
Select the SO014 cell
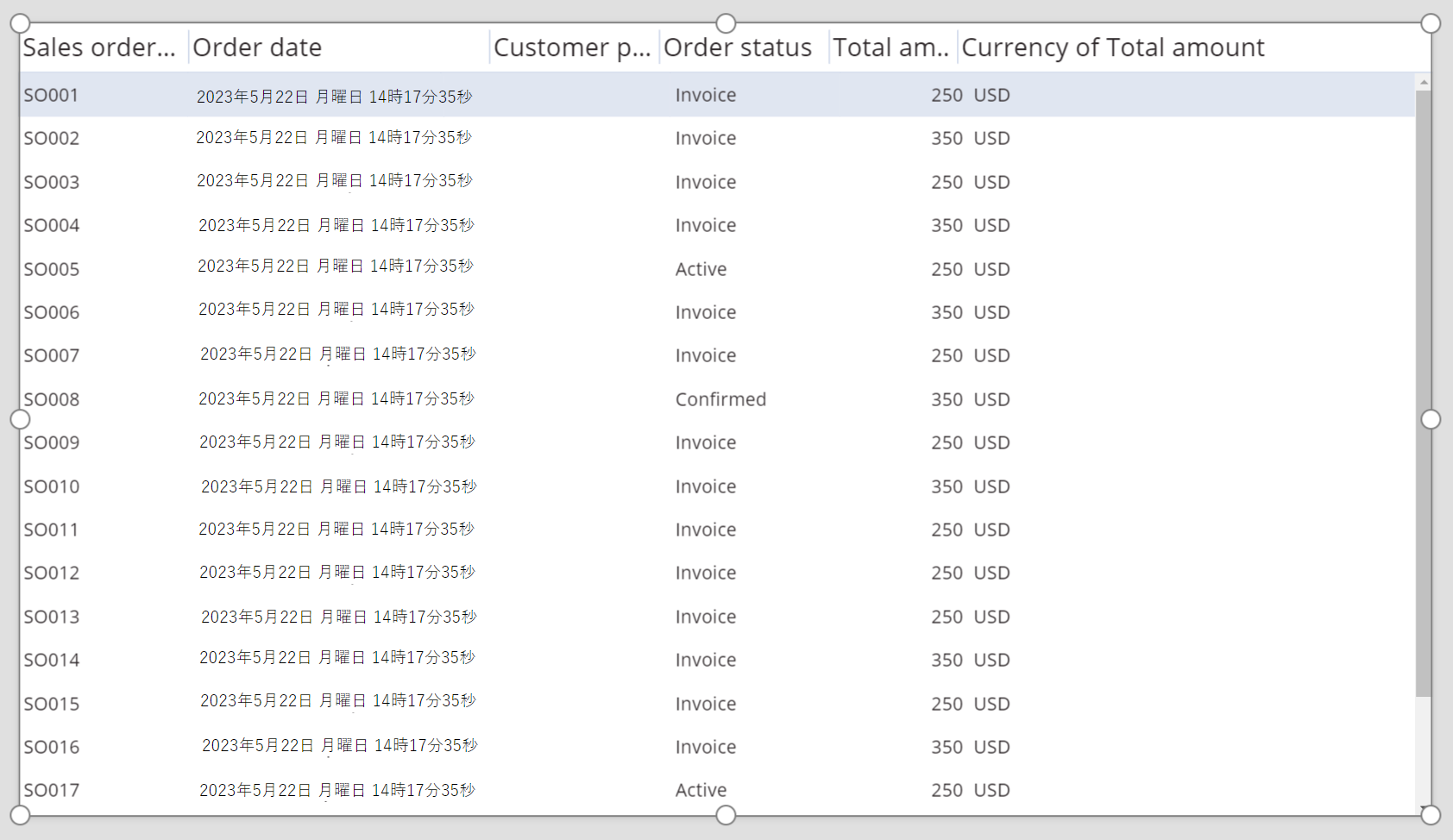51,660
